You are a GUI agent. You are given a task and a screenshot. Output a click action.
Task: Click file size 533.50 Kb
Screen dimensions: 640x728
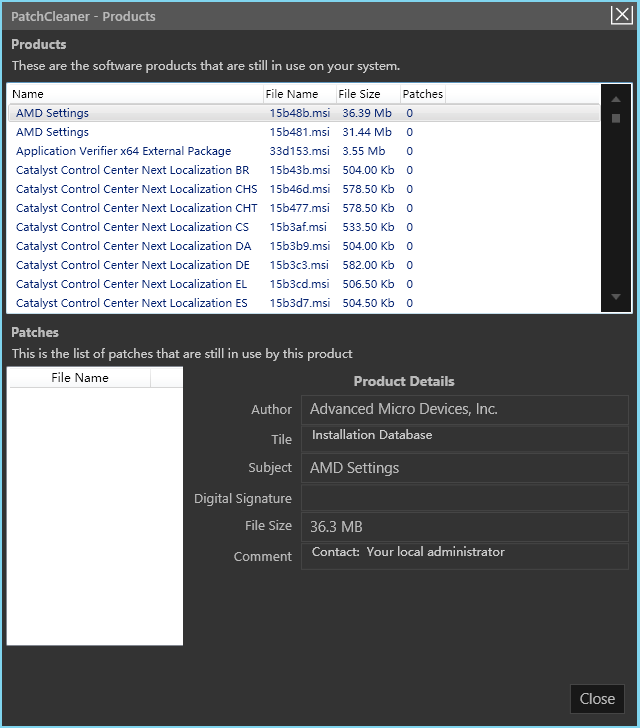(368, 227)
